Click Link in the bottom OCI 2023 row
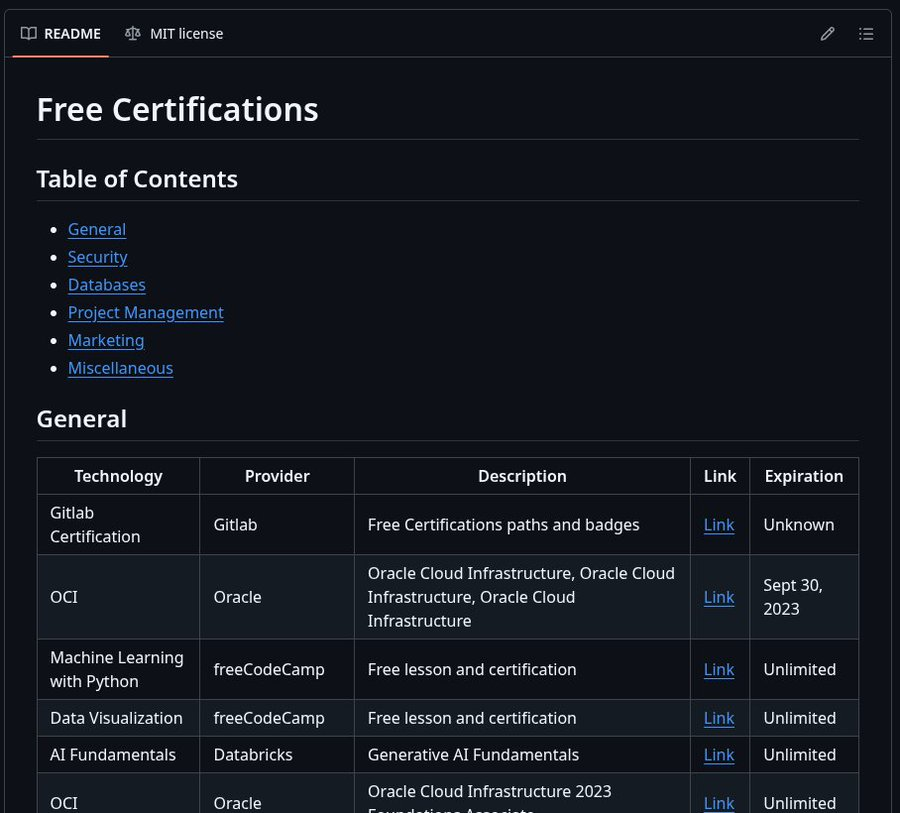 click(x=719, y=803)
